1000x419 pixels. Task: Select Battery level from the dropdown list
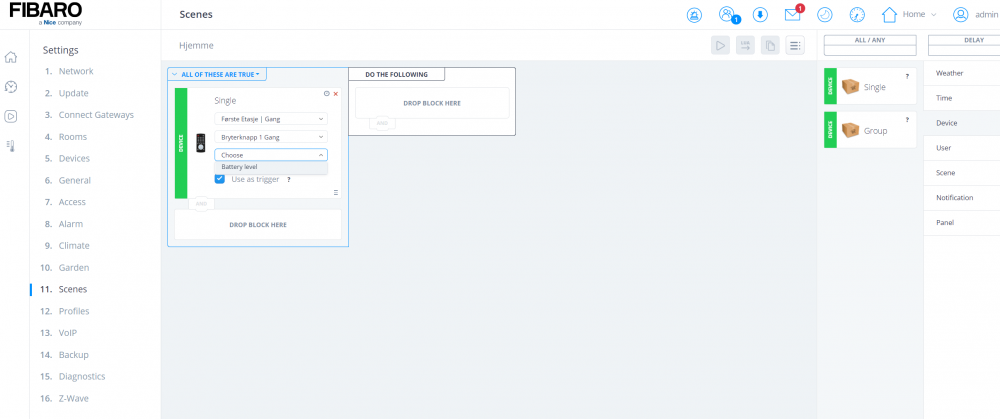click(240, 167)
